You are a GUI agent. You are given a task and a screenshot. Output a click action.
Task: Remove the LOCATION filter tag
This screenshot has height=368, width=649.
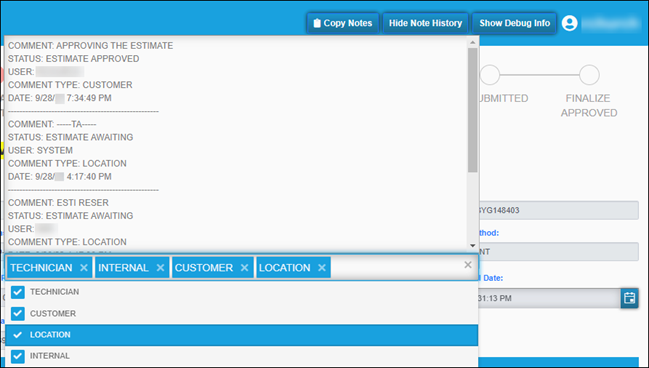[322, 268]
